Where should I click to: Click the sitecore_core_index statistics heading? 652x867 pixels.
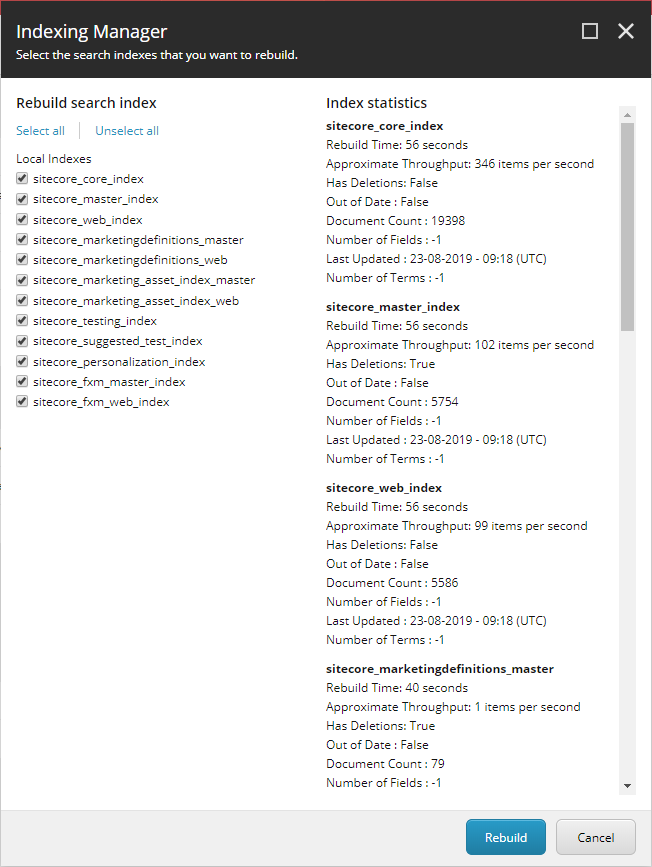(x=385, y=126)
